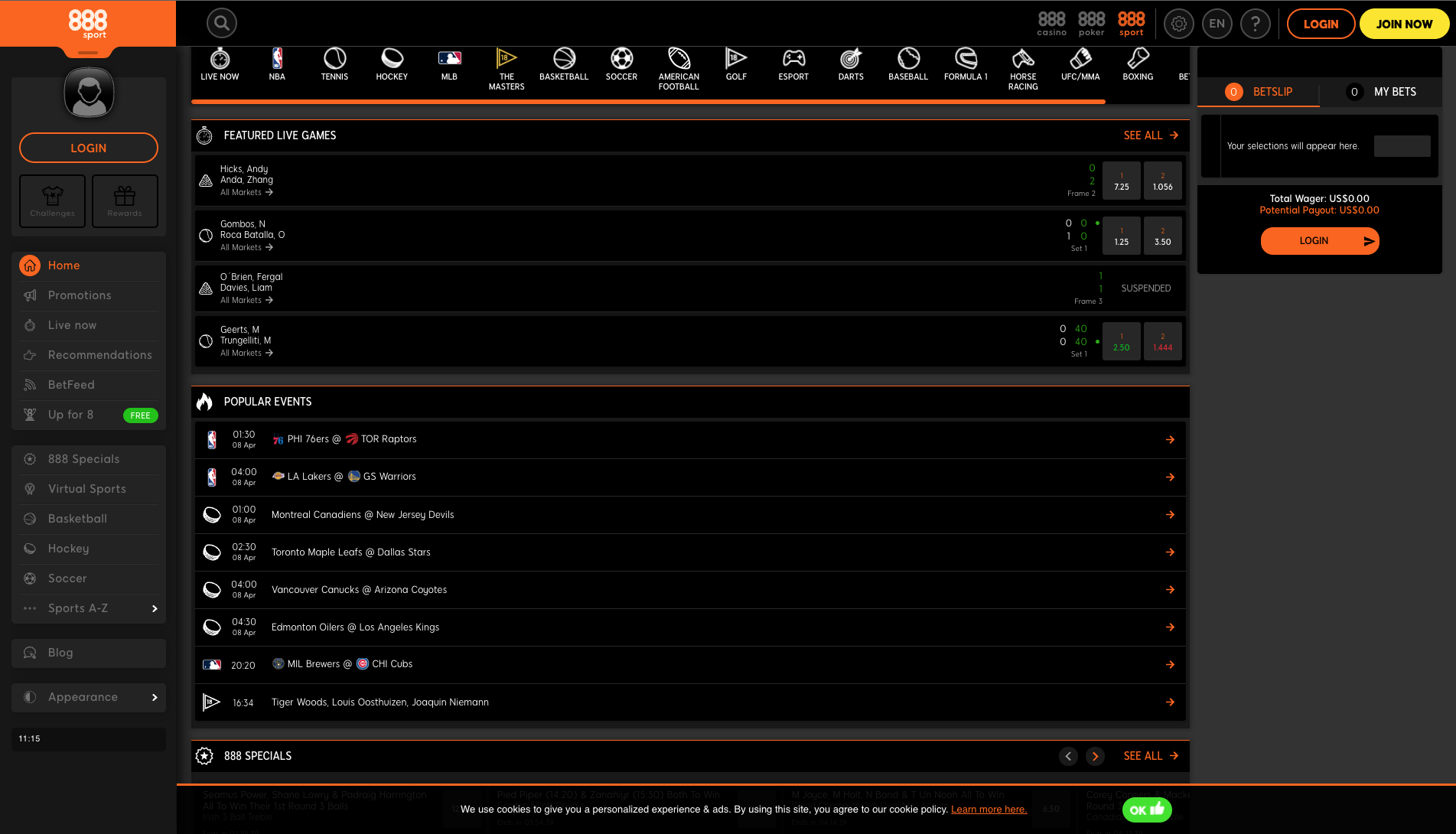Open Up for 8 free game
Screen dimensions: 1456x834
tap(89, 415)
